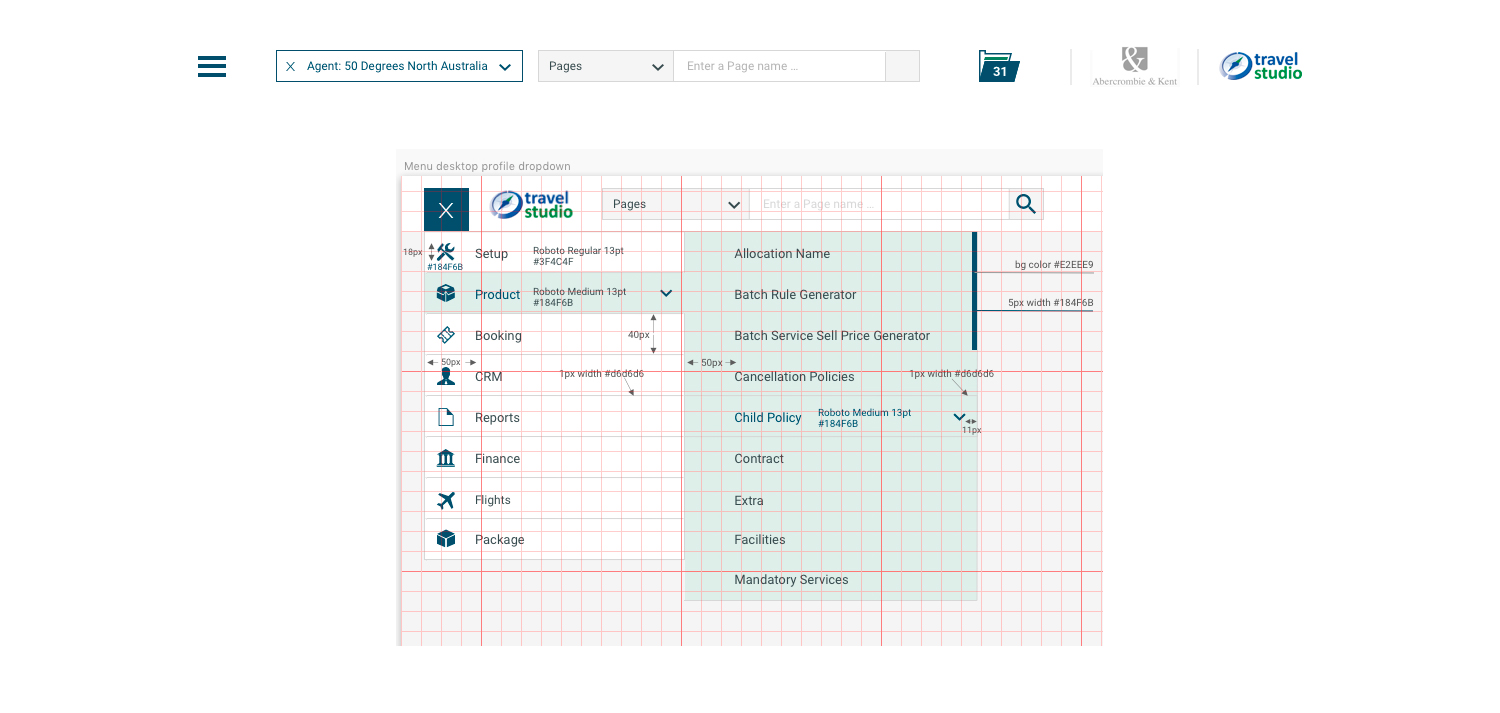Open Batch Rule Generator
1500x713 pixels.
click(x=795, y=295)
